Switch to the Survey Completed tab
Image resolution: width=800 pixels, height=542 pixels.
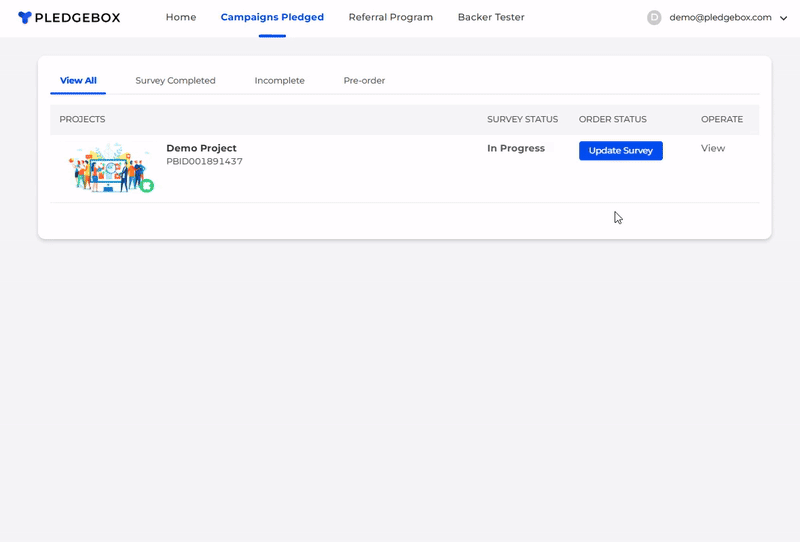click(x=175, y=80)
